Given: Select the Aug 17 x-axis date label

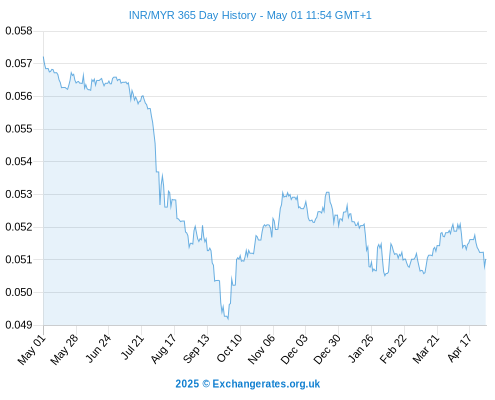Looking at the screenshot, I should tap(163, 349).
